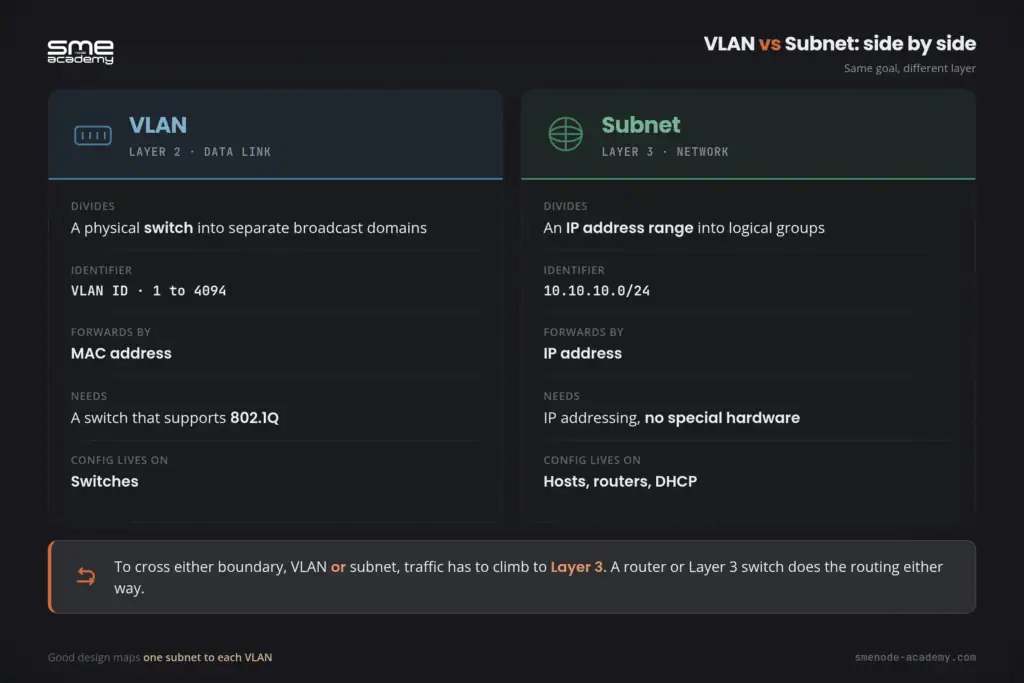Click 'A switch that supports 802.1Q'
The height and width of the screenshot is (683, 1024).
coord(174,418)
